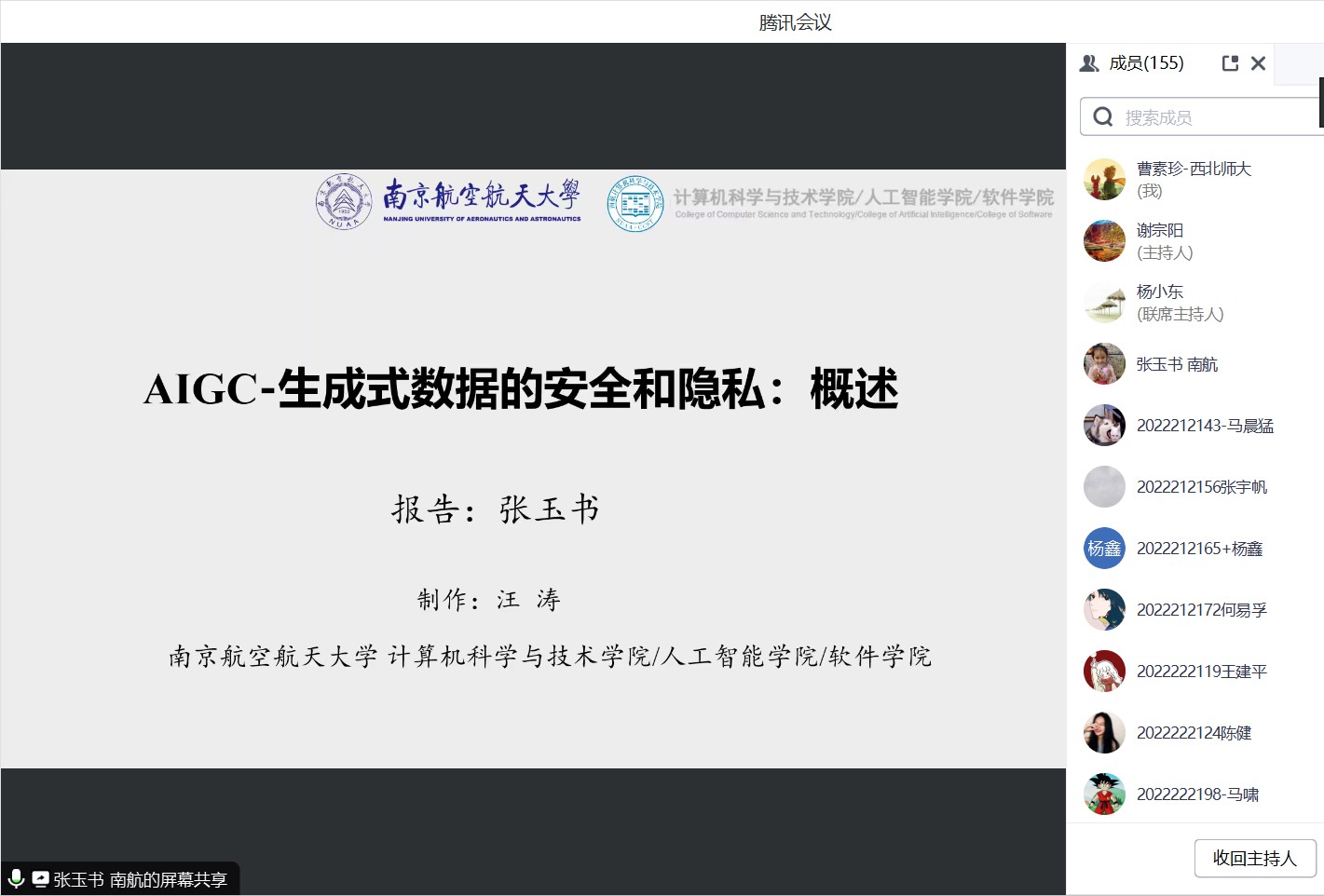Select member 2022222198-马啸
Viewport: 1324px width, 896px height.
tap(1197, 794)
